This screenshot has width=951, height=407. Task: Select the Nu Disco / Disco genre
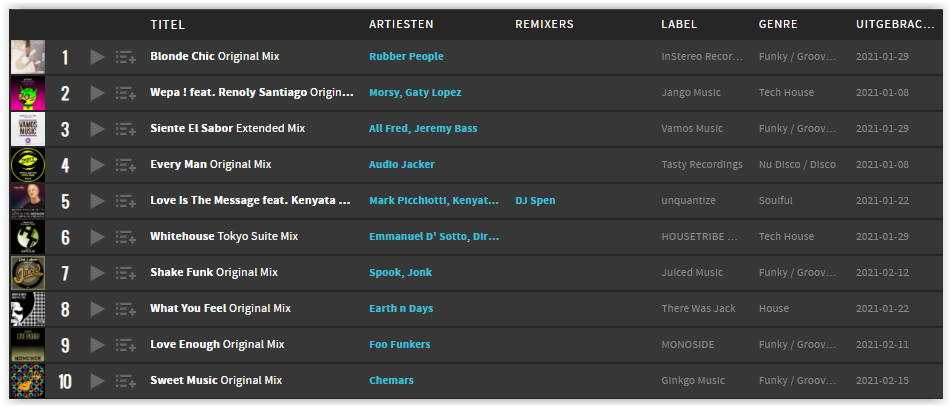click(x=797, y=164)
